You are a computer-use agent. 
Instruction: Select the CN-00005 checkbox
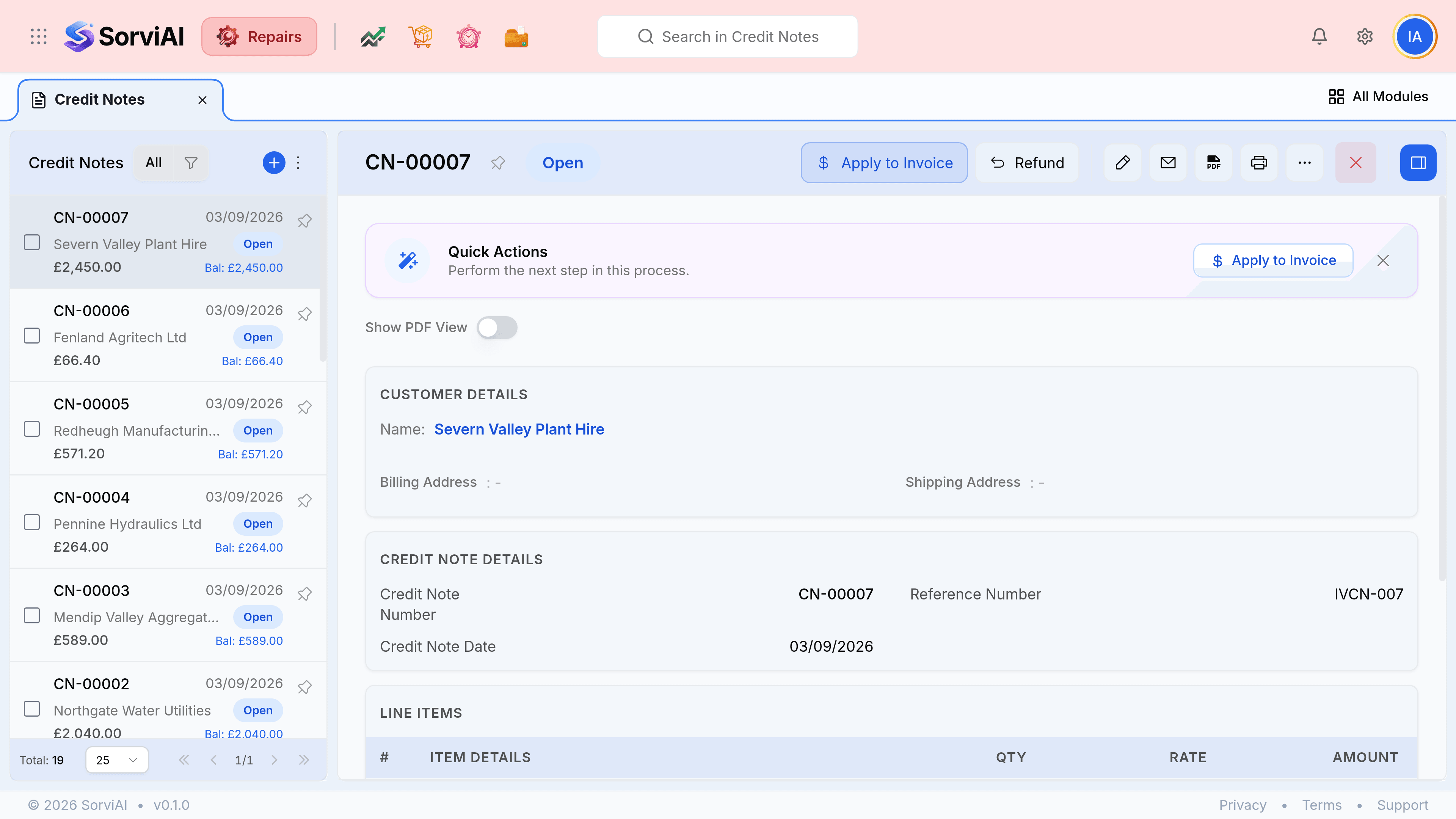tap(32, 429)
